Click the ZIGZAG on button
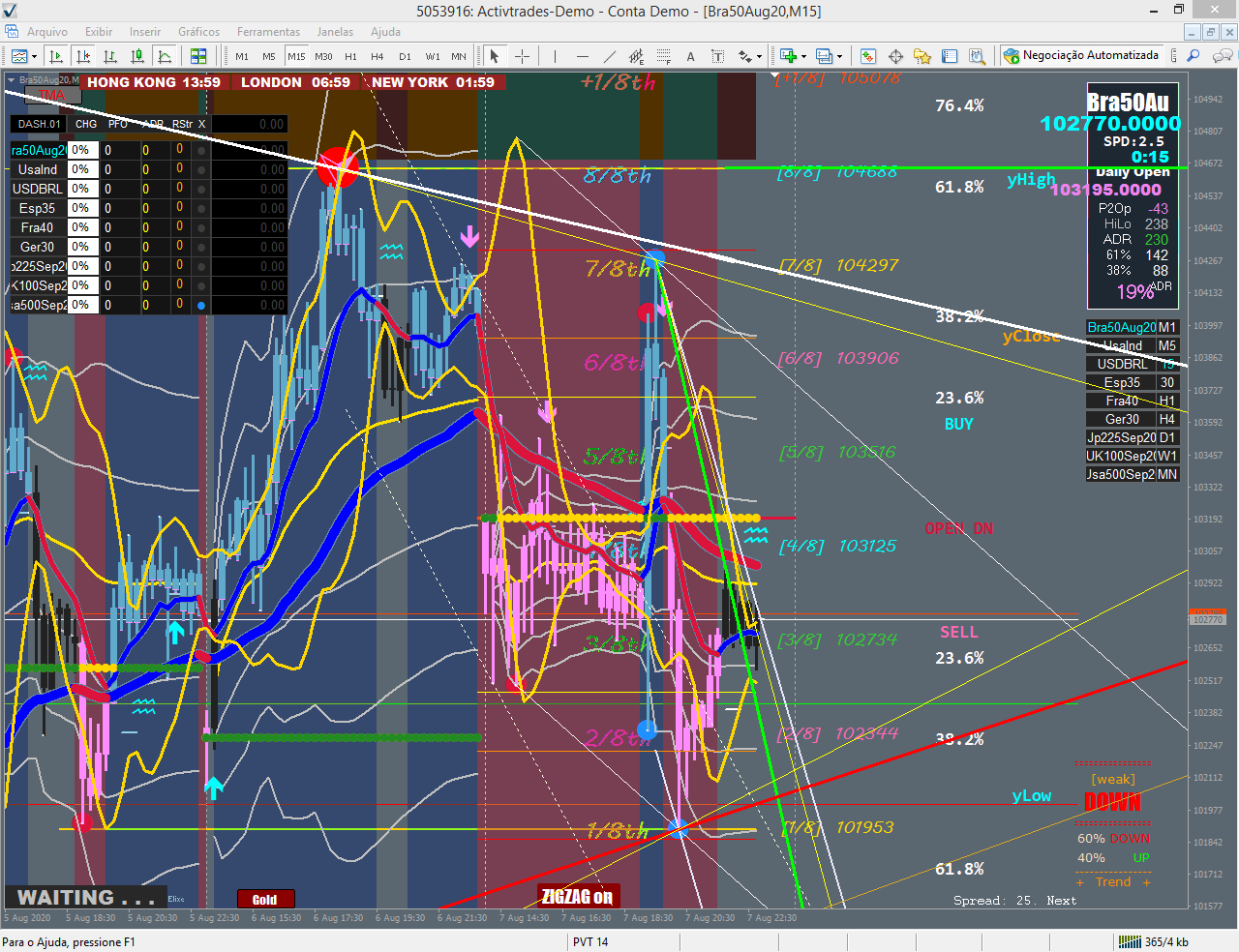The height and width of the screenshot is (952, 1239). (577, 896)
